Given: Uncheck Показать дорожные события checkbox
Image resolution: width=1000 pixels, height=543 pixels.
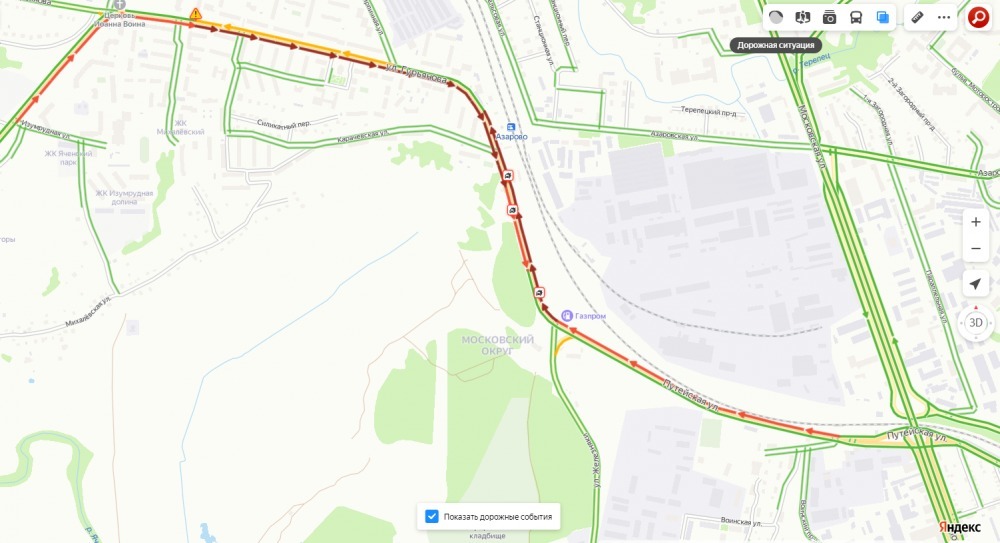Looking at the screenshot, I should [x=432, y=516].
